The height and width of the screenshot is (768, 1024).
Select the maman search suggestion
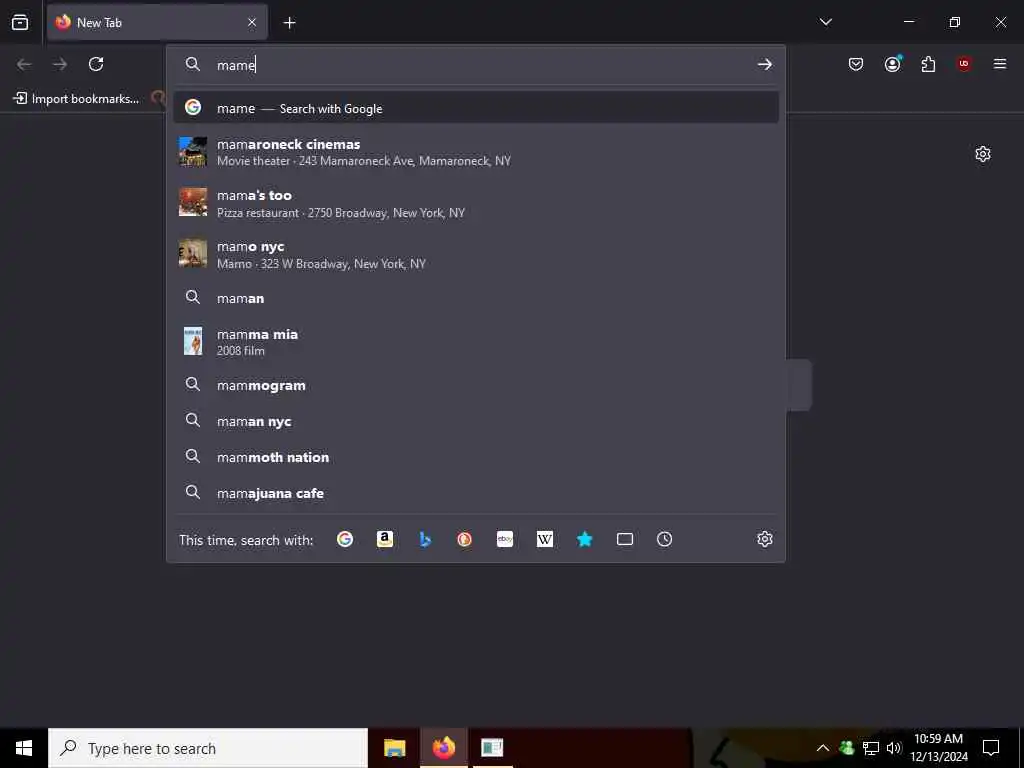tap(475, 298)
